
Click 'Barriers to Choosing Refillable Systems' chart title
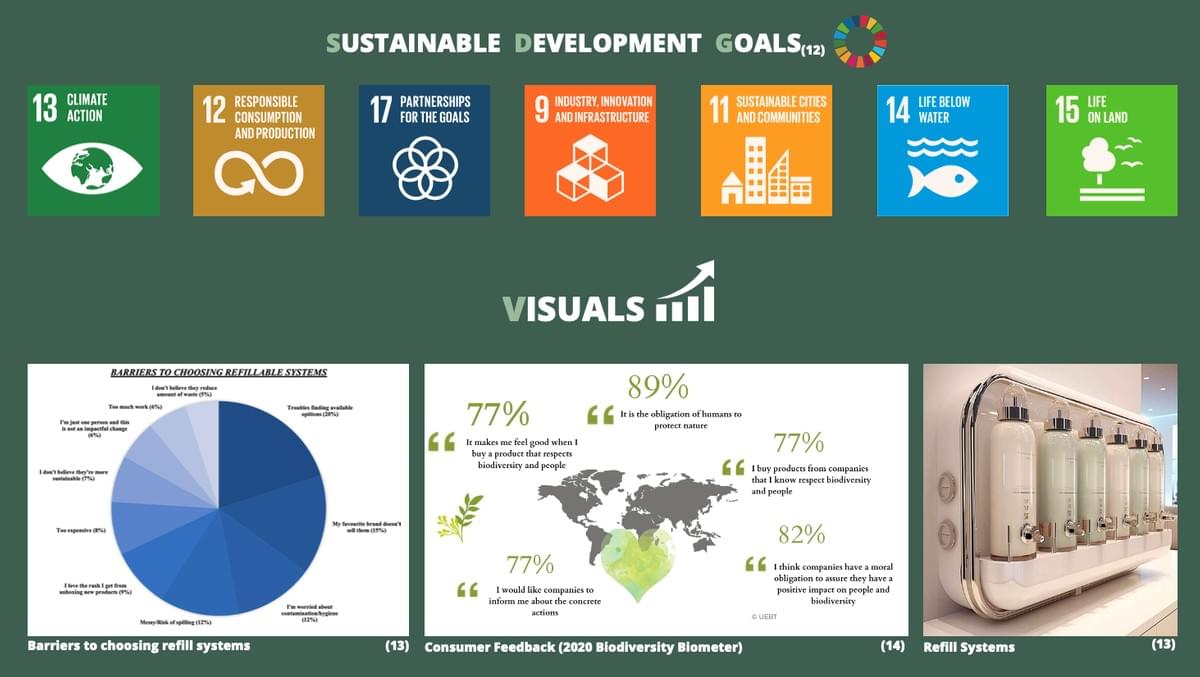(218, 372)
